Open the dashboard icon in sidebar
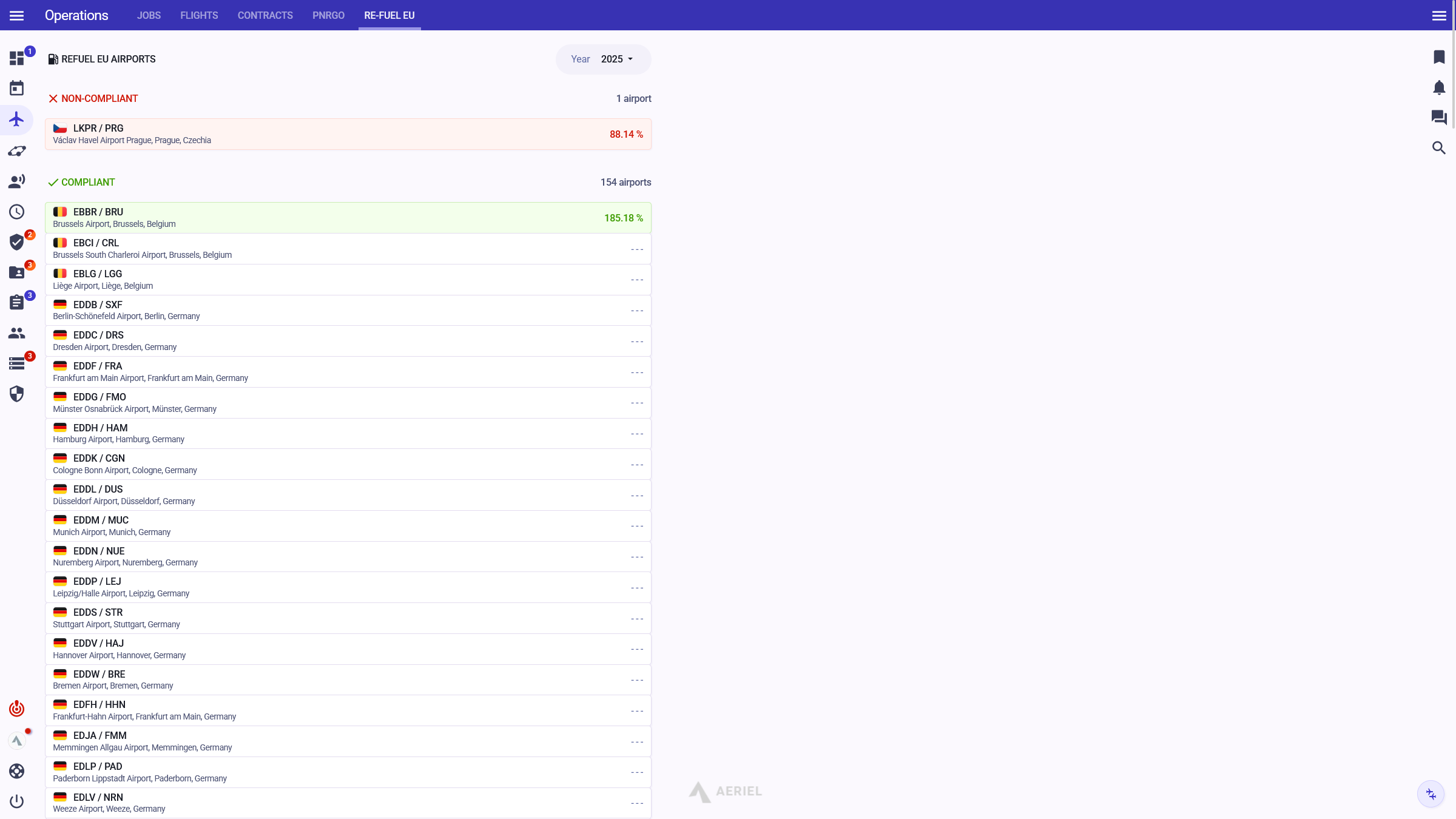 pyautogui.click(x=16, y=58)
